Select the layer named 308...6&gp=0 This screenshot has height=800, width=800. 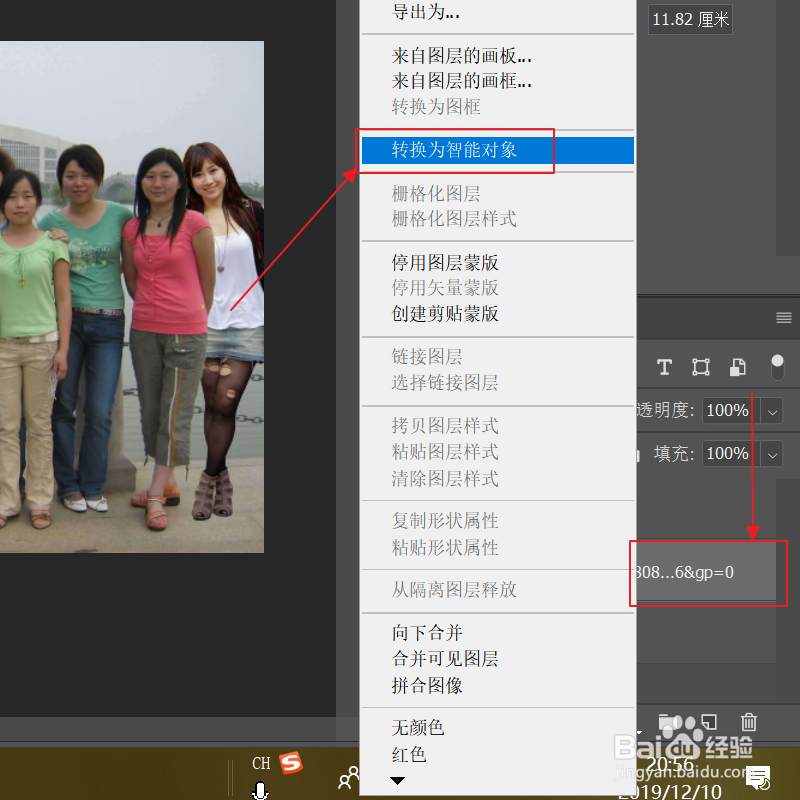tap(707, 572)
